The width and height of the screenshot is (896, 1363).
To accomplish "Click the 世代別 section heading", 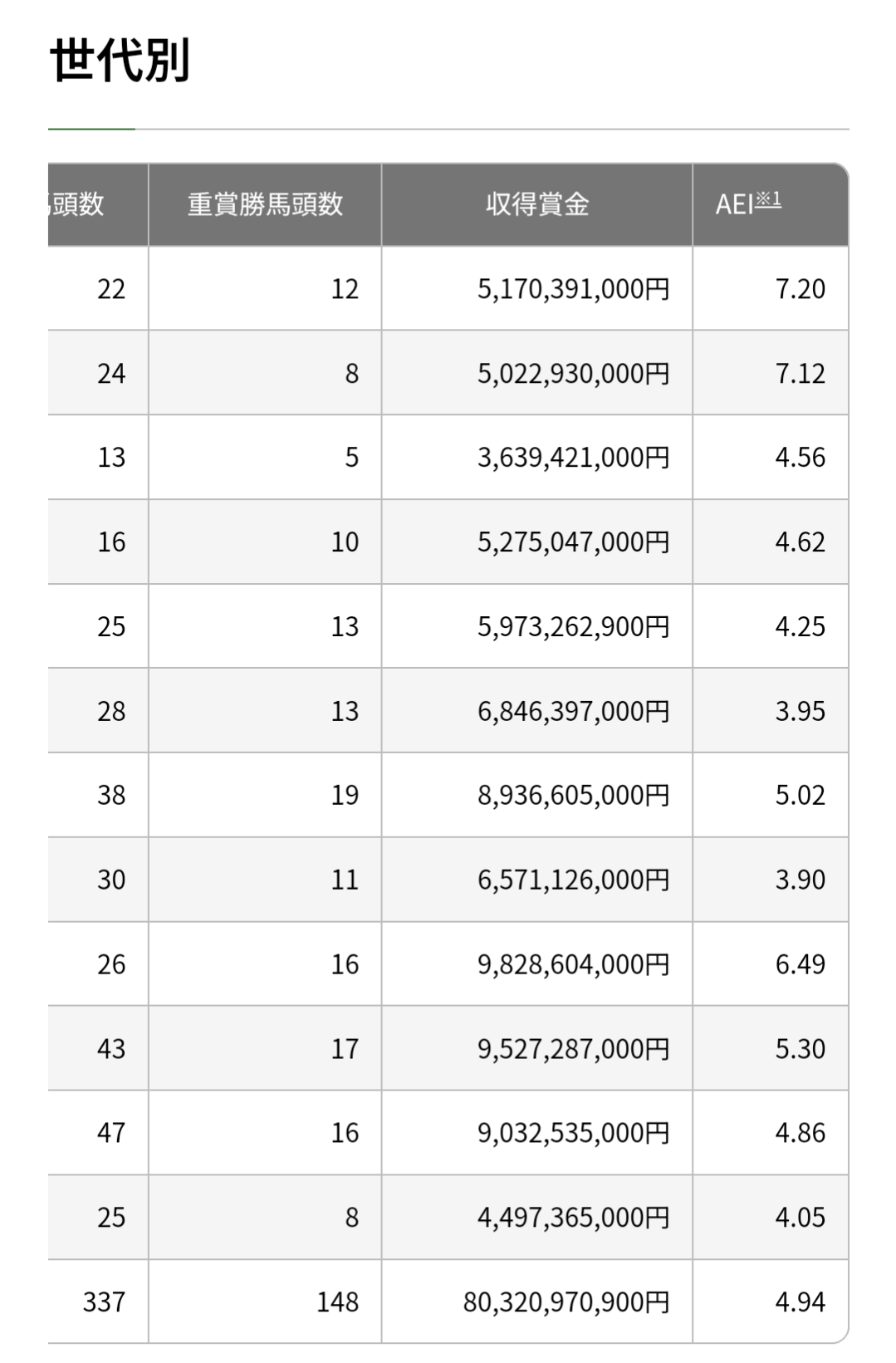I will point(120,61).
